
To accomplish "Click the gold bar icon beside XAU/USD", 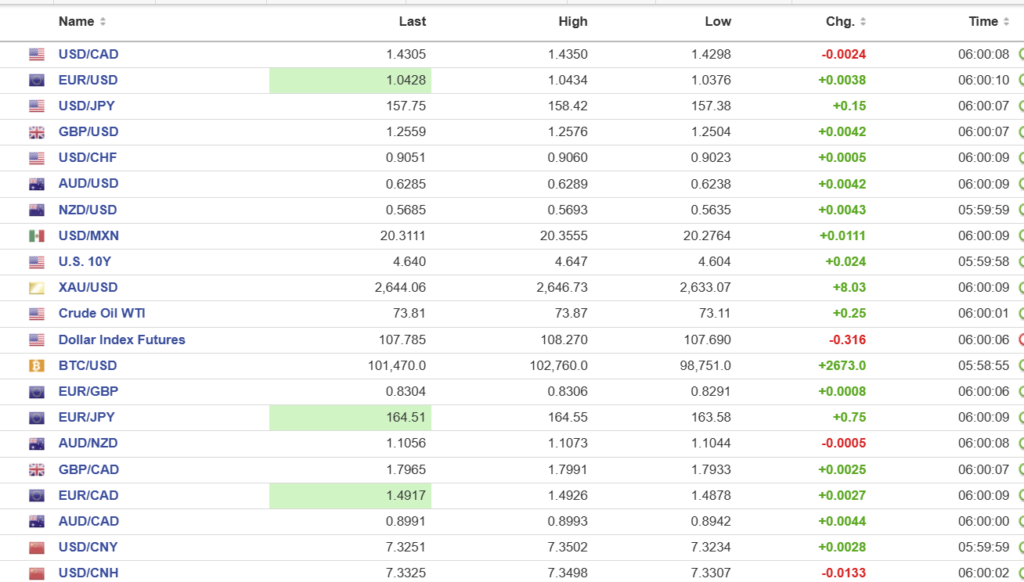I will click(x=37, y=288).
